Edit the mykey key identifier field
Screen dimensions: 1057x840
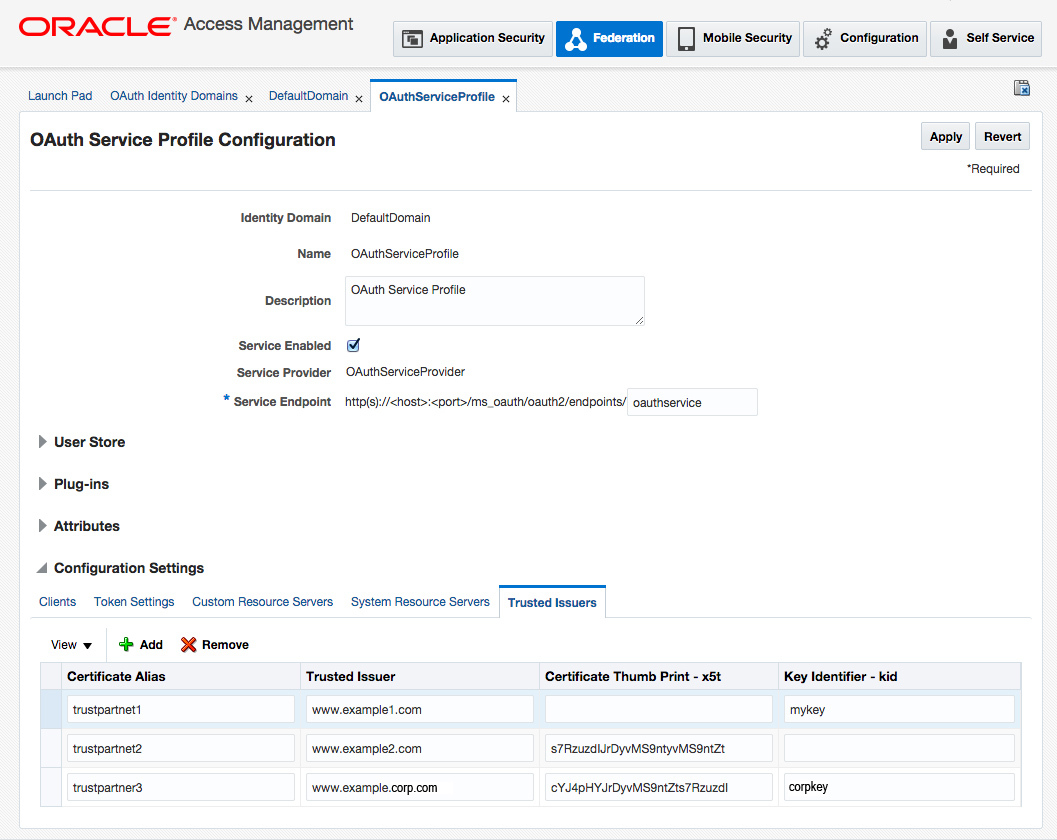click(899, 709)
